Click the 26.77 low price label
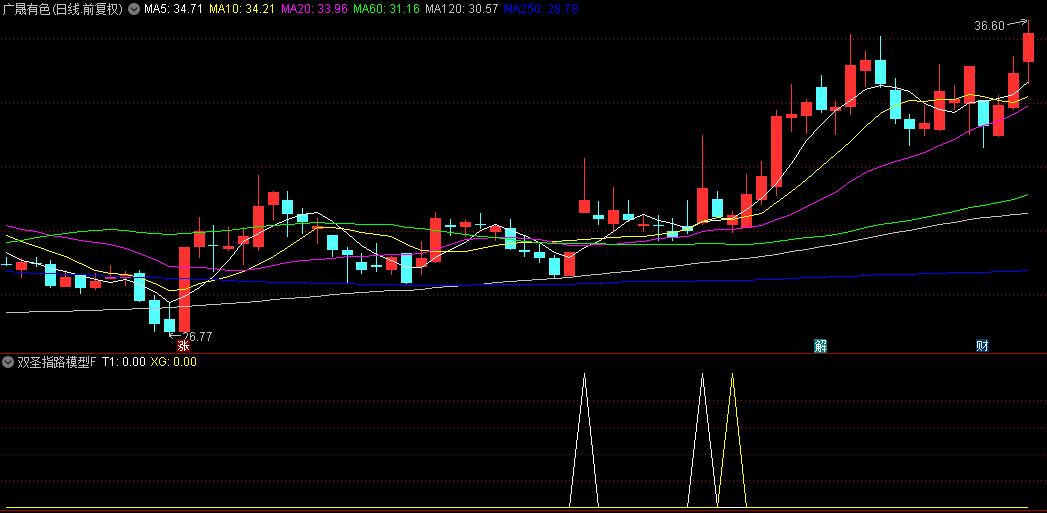 point(197,337)
